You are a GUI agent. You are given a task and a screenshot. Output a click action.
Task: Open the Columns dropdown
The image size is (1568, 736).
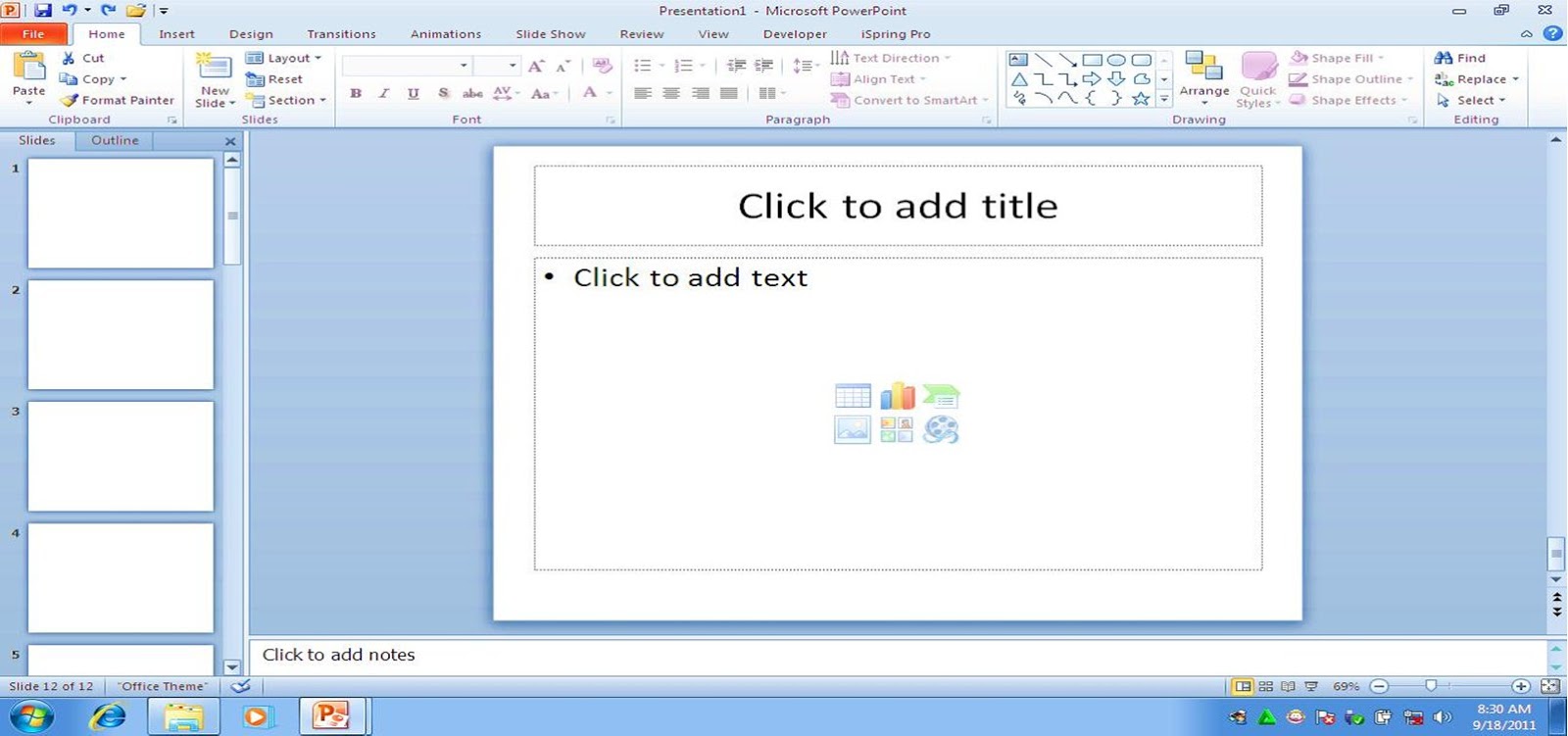pos(772,93)
